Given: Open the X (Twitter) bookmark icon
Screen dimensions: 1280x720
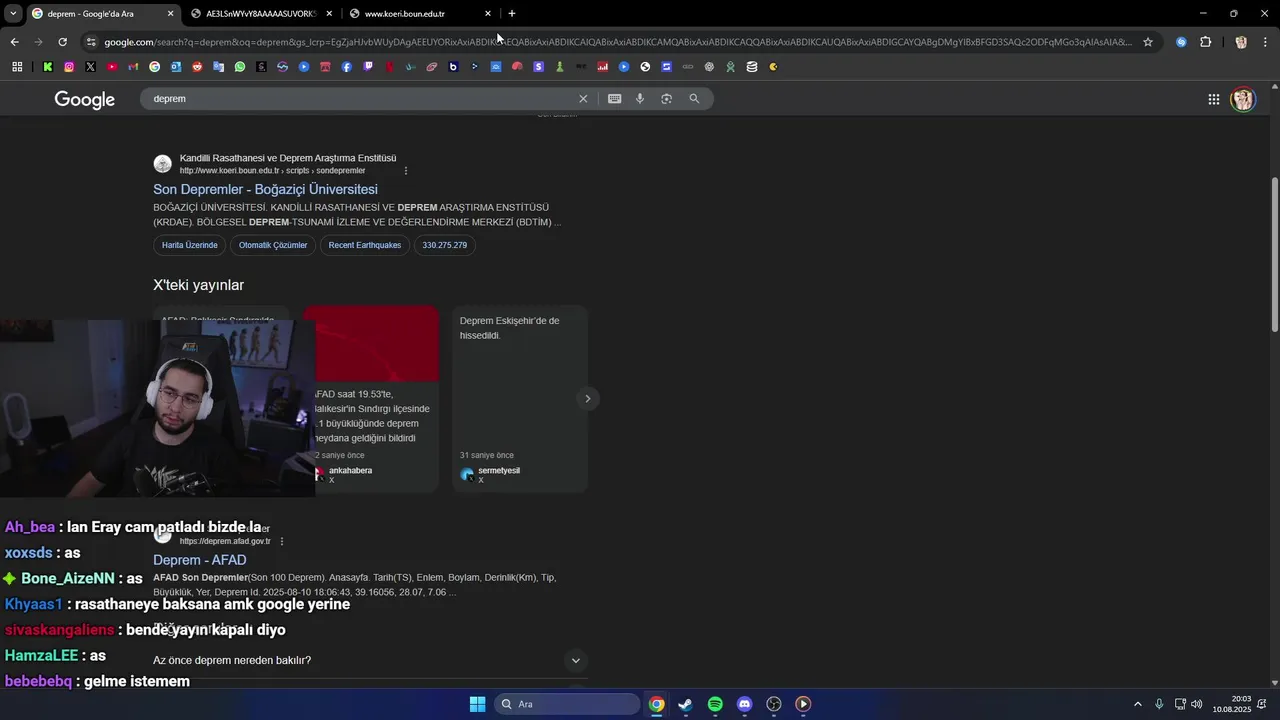Looking at the screenshot, I should pyautogui.click(x=90, y=67).
